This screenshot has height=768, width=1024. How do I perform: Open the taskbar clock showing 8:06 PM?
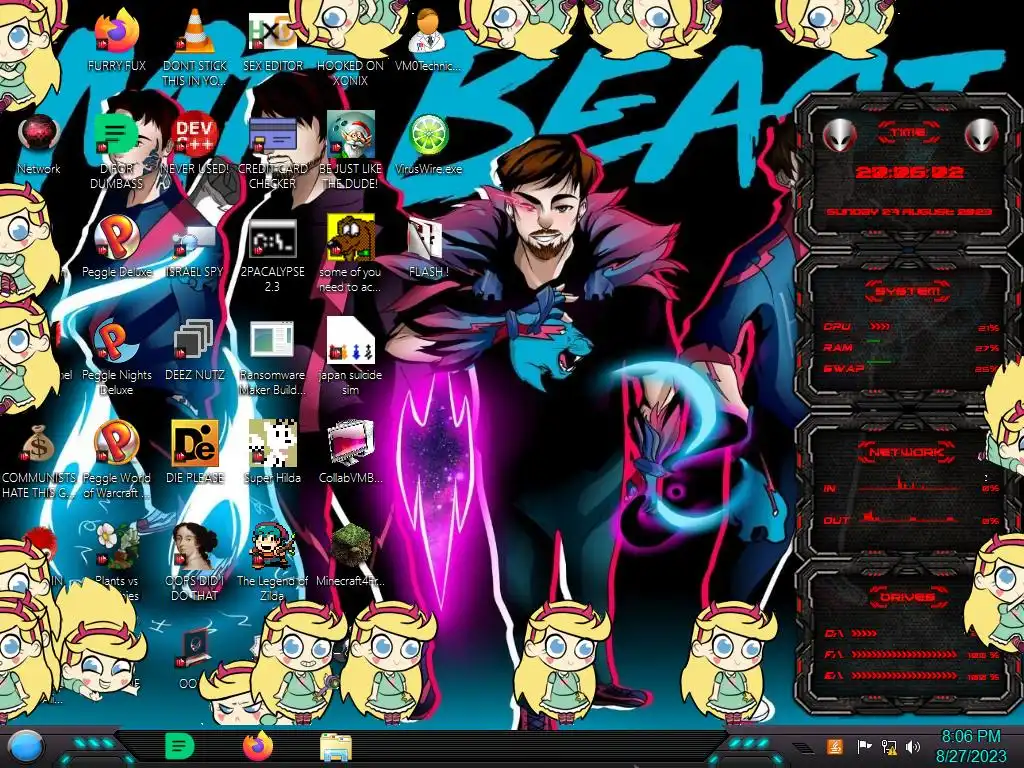[970, 746]
